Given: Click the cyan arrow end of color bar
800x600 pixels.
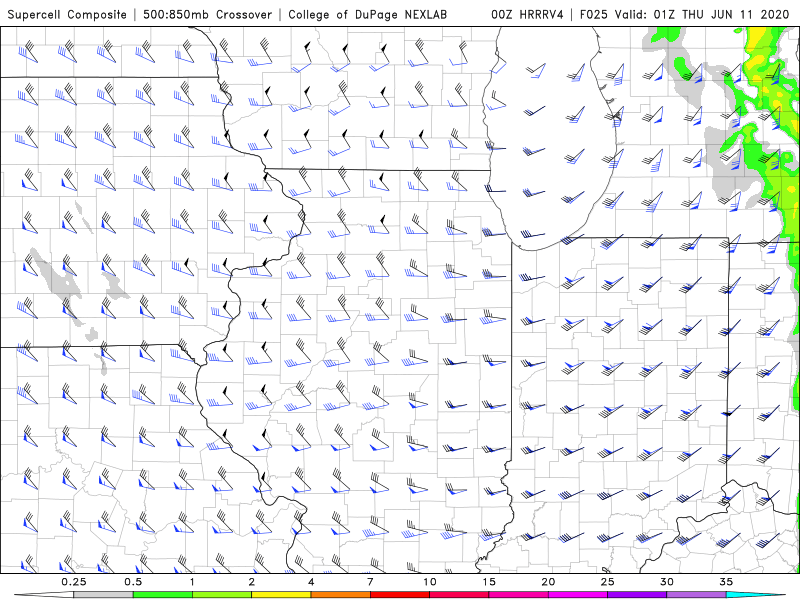Looking at the screenshot, I should coord(755,595).
